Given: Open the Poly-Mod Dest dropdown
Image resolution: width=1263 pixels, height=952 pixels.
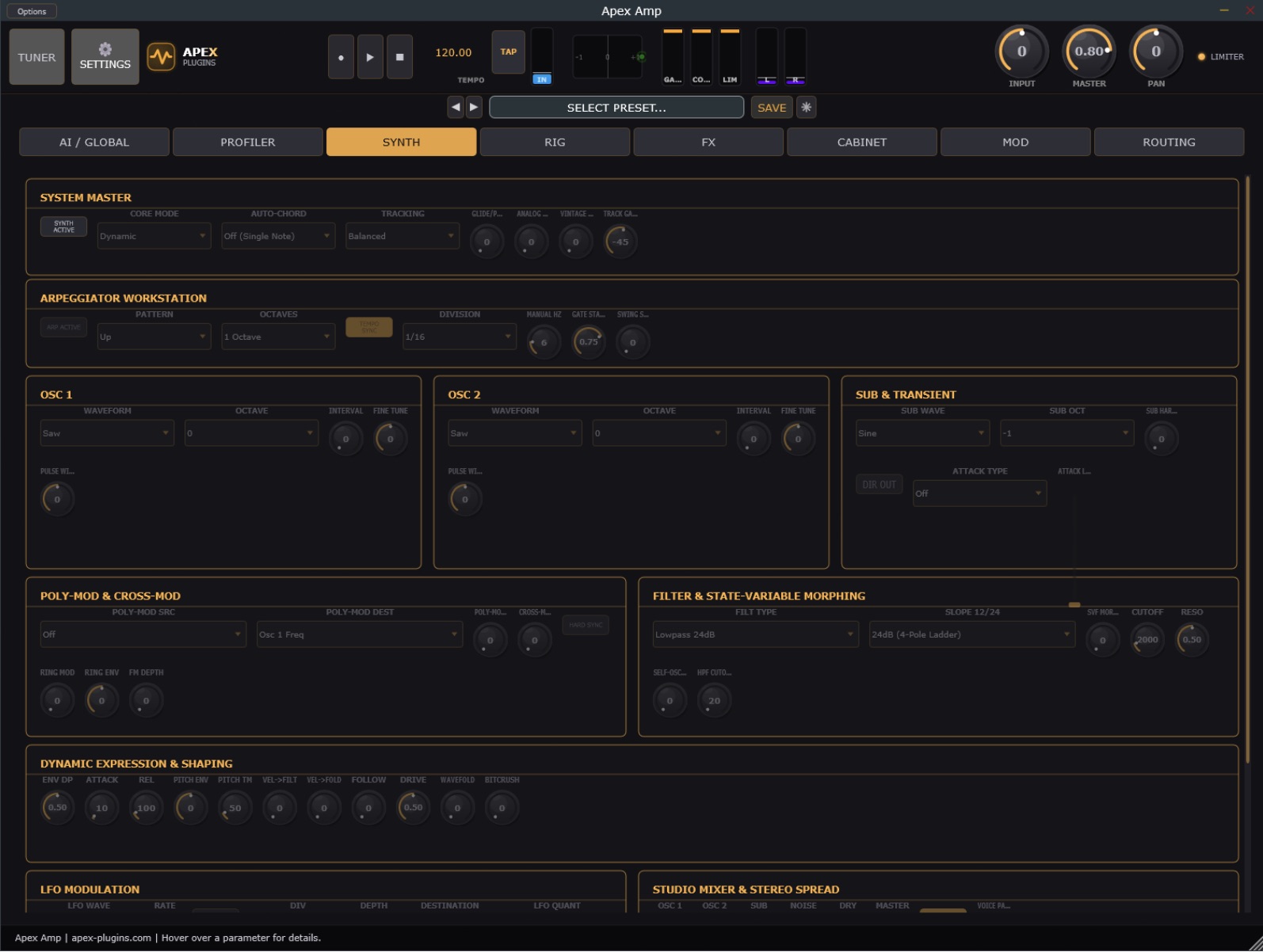Looking at the screenshot, I should click(360, 634).
